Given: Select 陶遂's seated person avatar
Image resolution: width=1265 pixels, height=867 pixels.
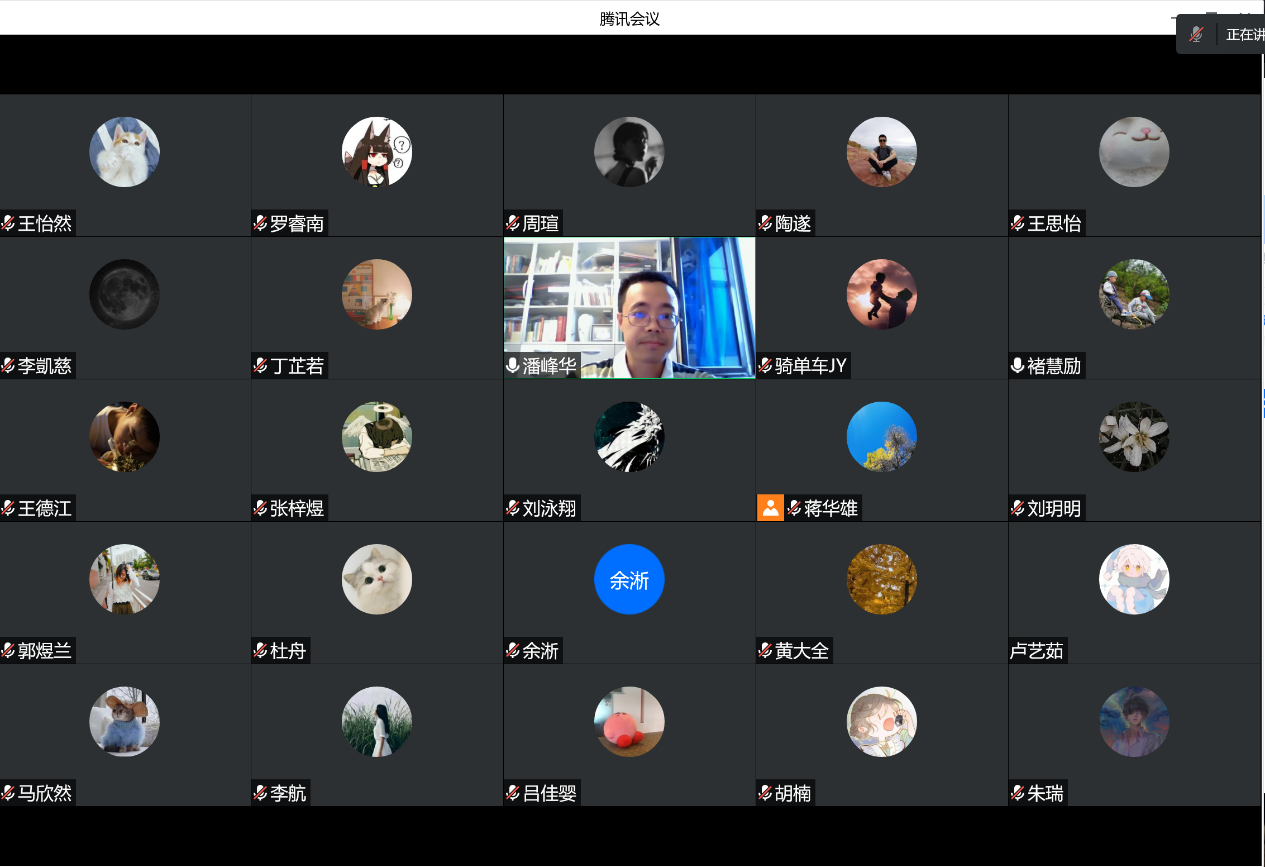Looking at the screenshot, I should (881, 152).
